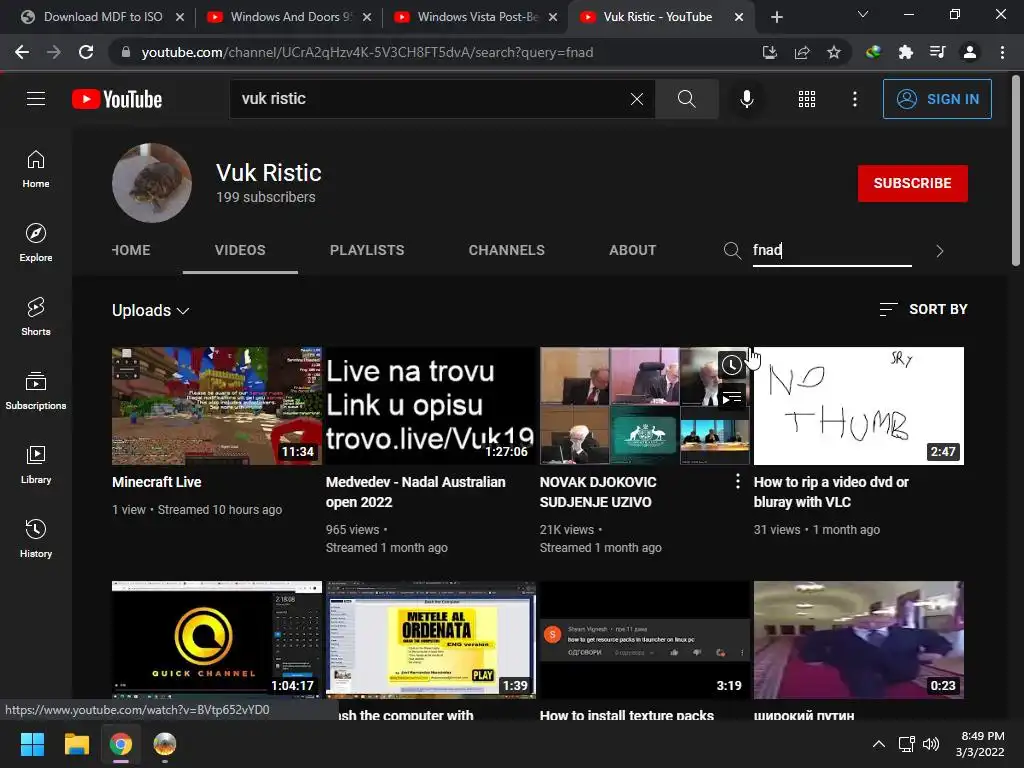The width and height of the screenshot is (1024, 768).
Task: Click the channel search field with 'fnad'
Action: (x=832, y=251)
